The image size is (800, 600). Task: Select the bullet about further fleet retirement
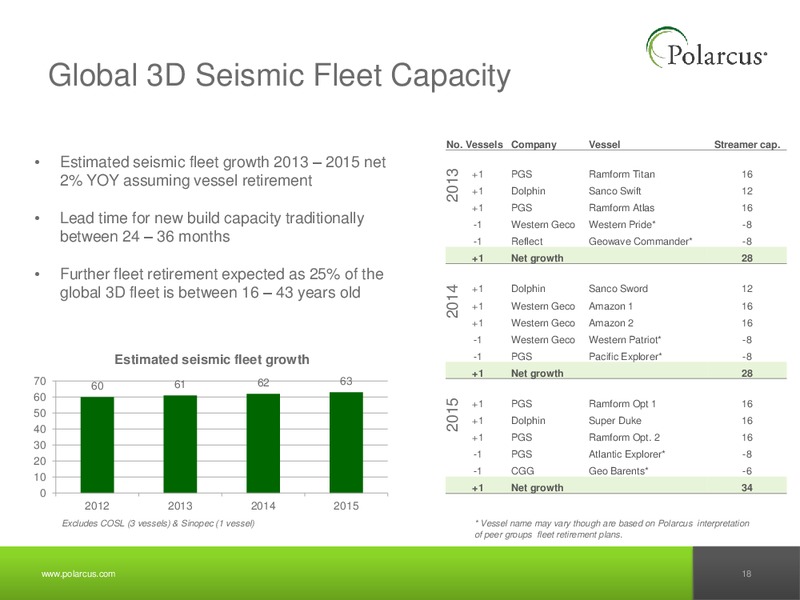tap(222, 283)
